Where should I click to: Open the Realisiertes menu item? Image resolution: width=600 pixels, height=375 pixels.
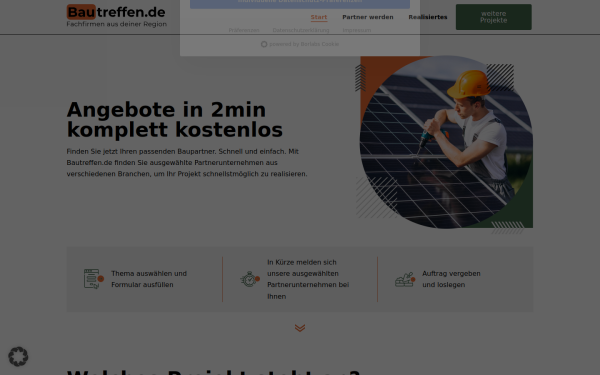(428, 17)
